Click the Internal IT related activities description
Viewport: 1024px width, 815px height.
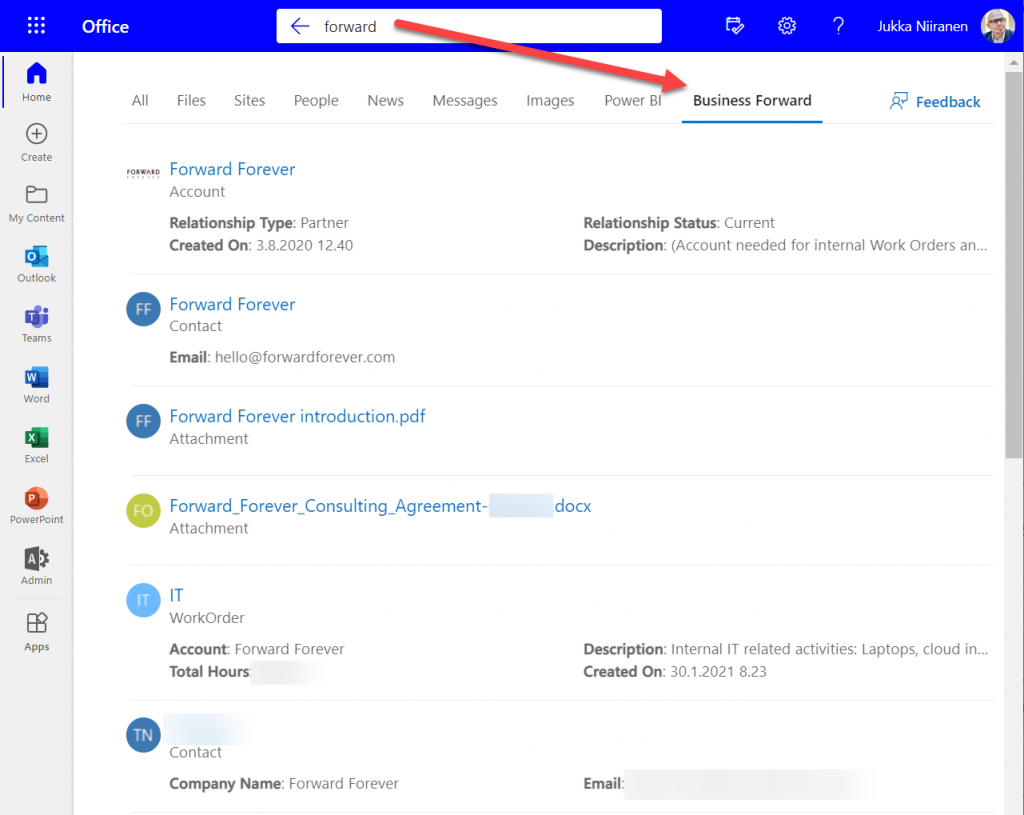pyautogui.click(x=786, y=649)
